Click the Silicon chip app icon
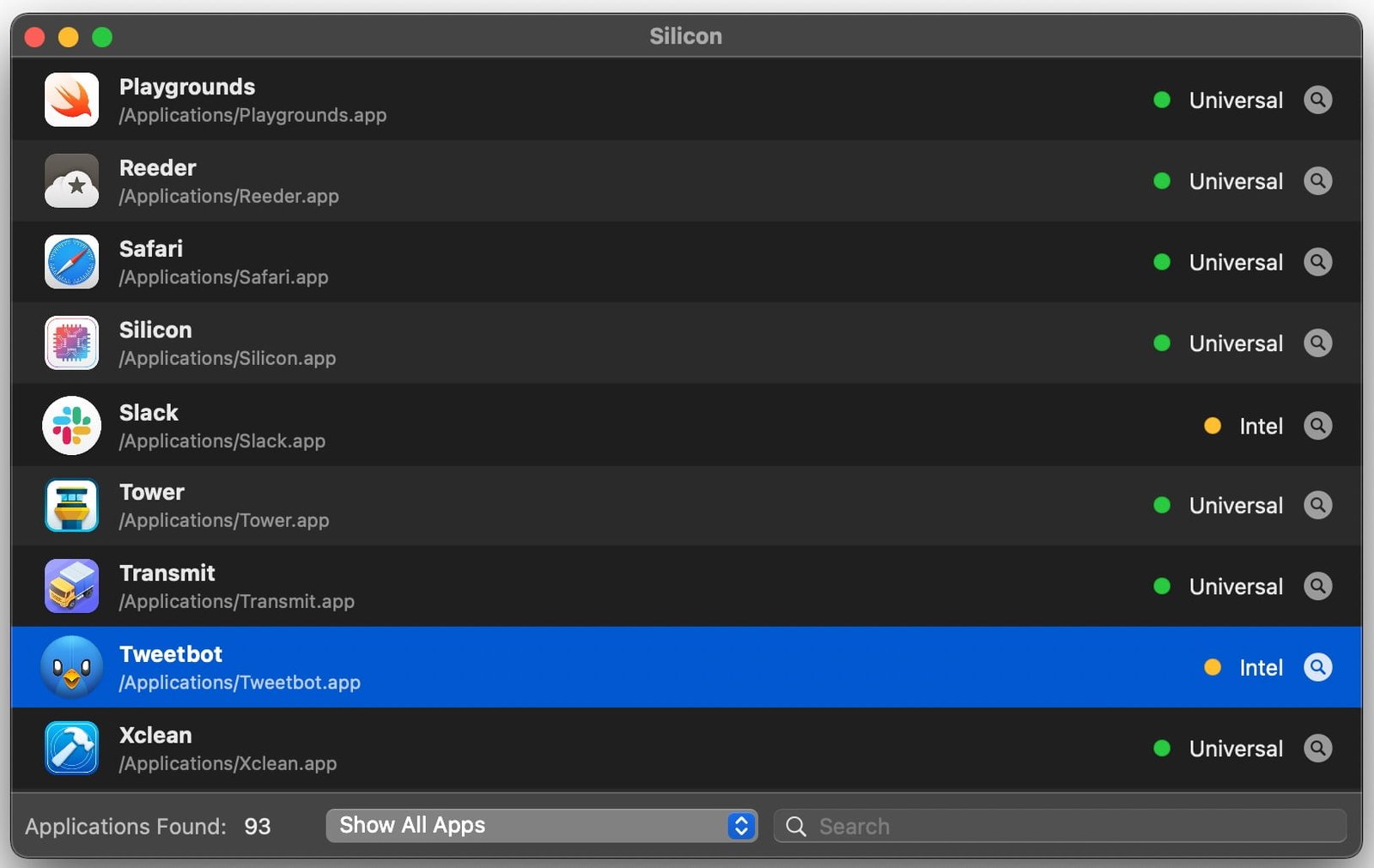 coord(71,343)
